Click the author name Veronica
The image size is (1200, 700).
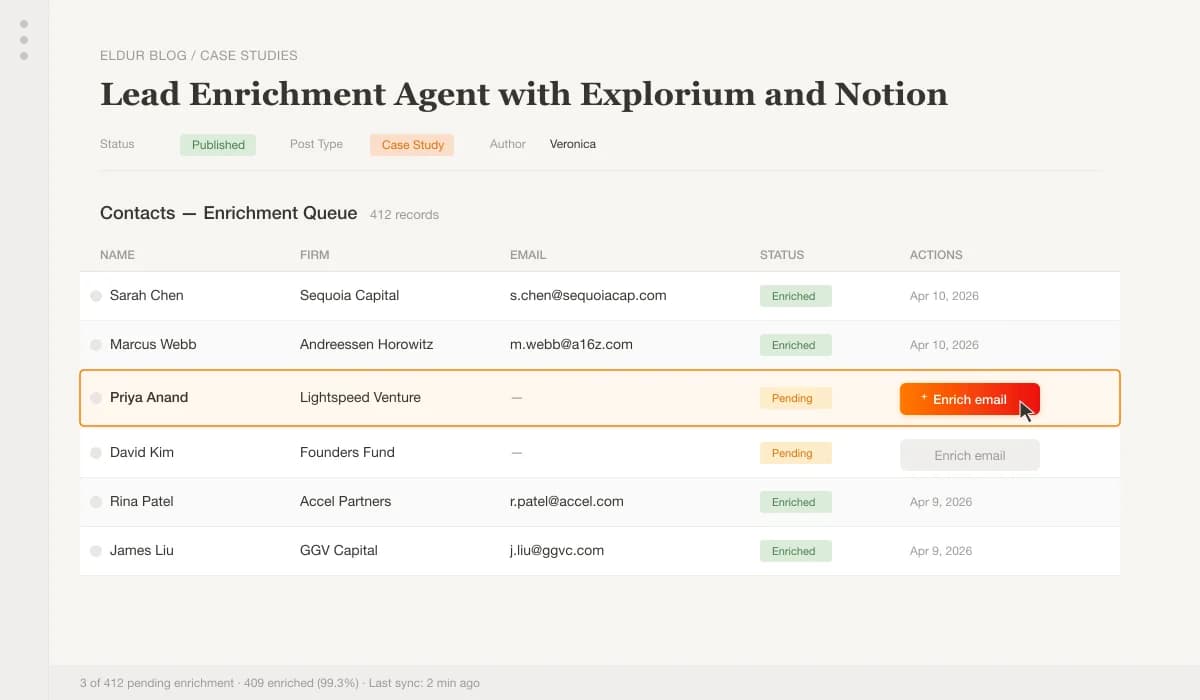click(572, 144)
